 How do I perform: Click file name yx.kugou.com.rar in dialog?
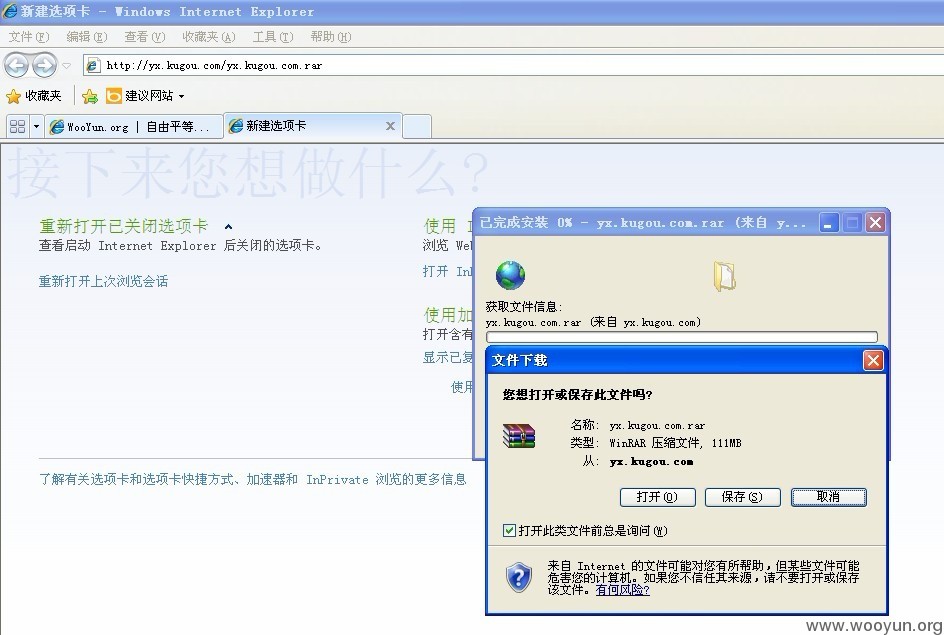(657, 426)
